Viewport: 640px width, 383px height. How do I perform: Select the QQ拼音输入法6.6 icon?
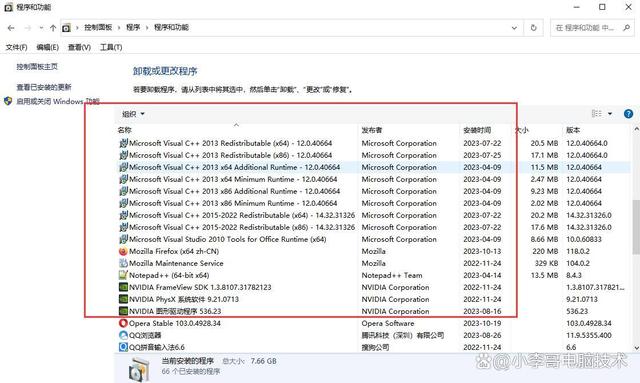pyautogui.click(x=123, y=347)
